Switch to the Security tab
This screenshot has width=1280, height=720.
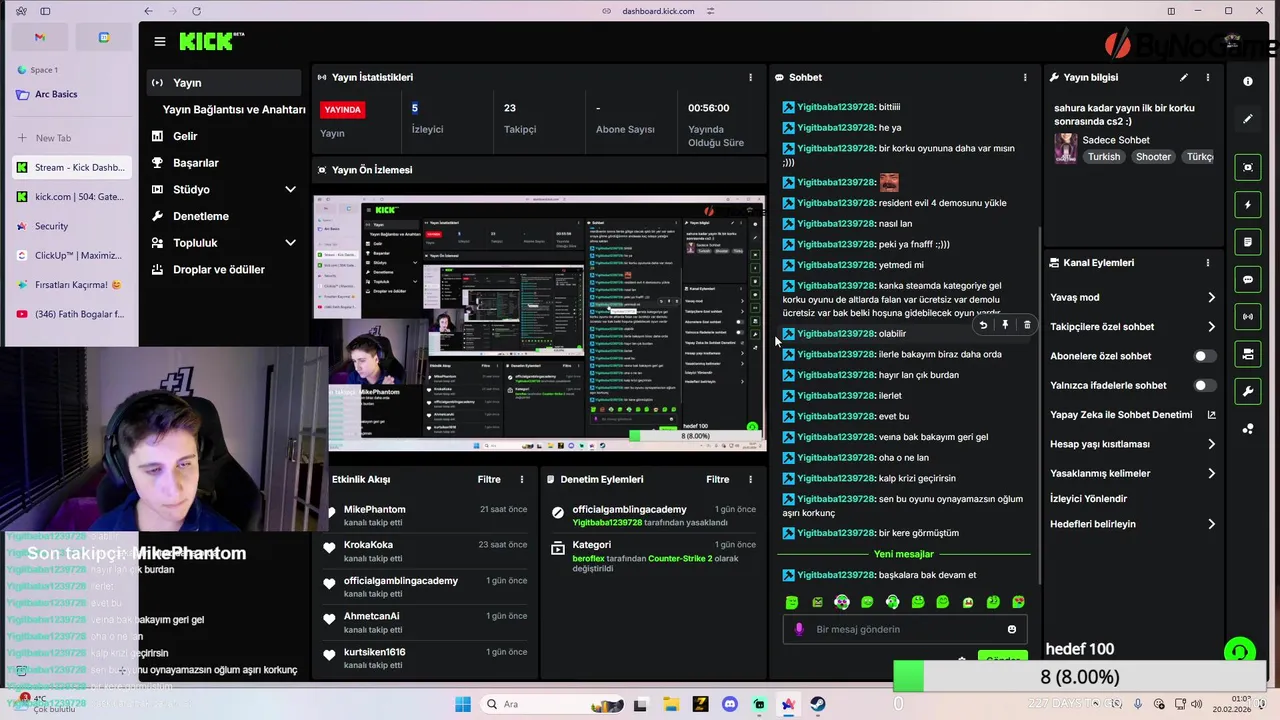coord(72,226)
